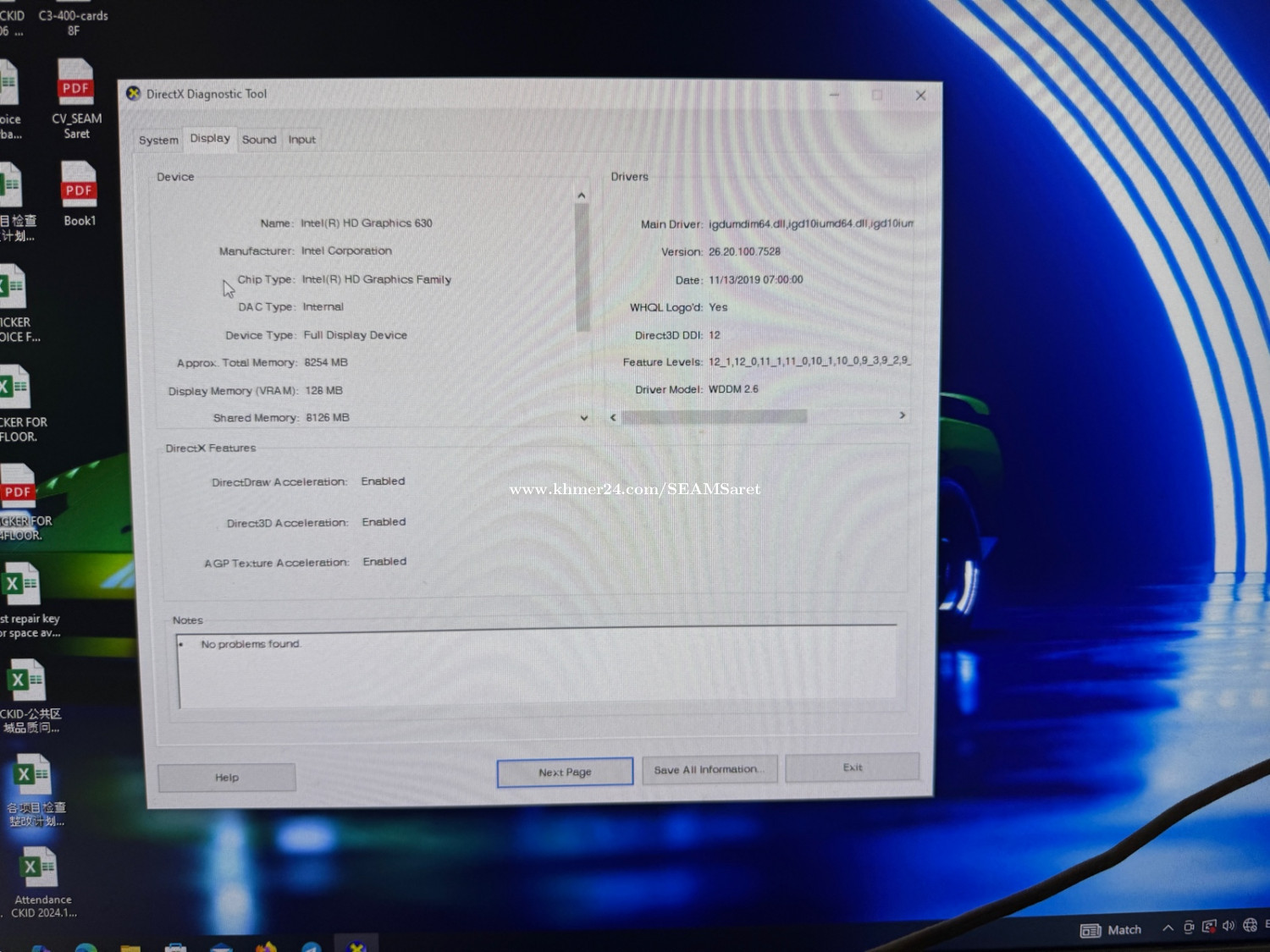Viewport: 1270px width, 952px height.
Task: Switch to the System tab
Action: pyautogui.click(x=158, y=140)
